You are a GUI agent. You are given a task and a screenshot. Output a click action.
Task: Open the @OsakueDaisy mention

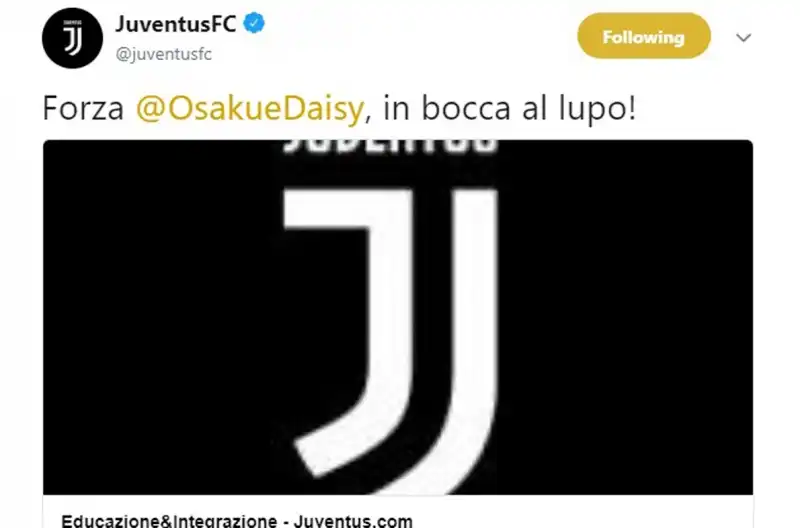coord(250,109)
